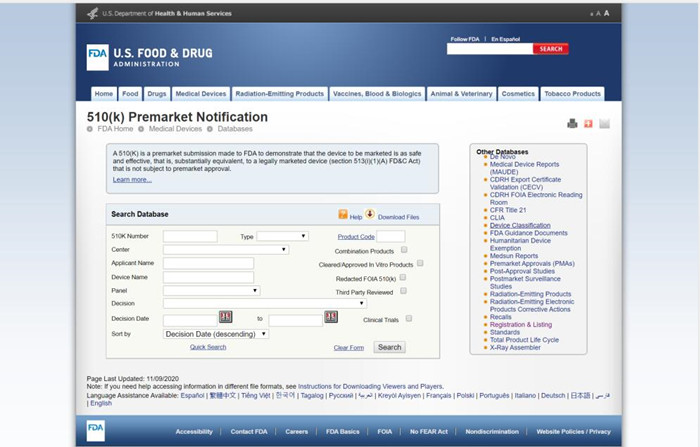This screenshot has height=447, width=700.
Task: Expand the Panel dropdown list
Action: 211,290
